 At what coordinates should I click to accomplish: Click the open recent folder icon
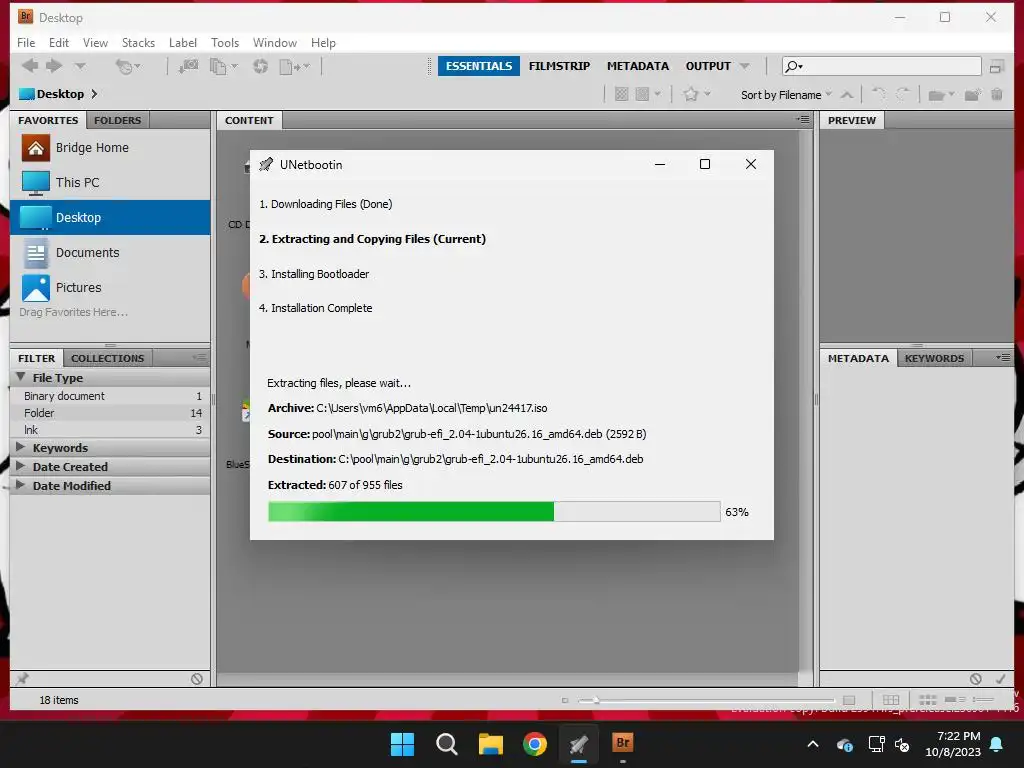pyautogui.click(x=941, y=95)
